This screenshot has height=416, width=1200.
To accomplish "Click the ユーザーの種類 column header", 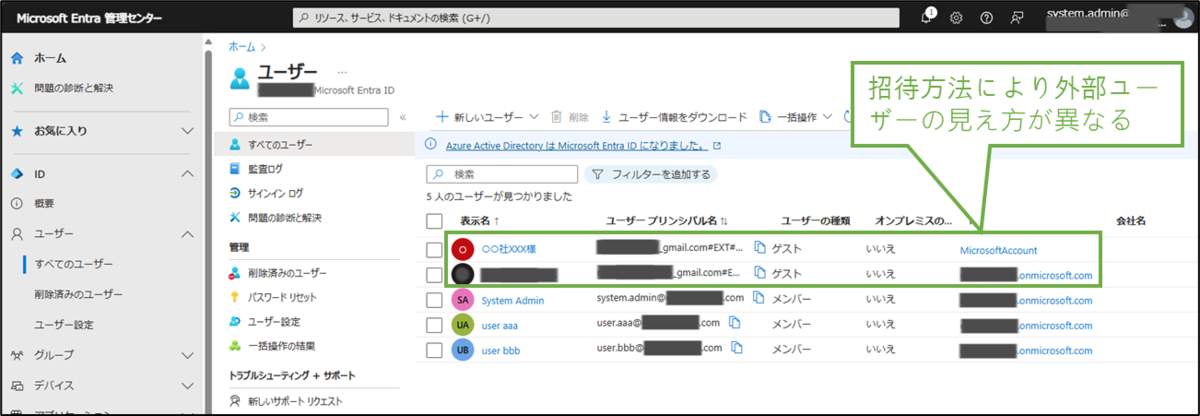I will 815,221.
